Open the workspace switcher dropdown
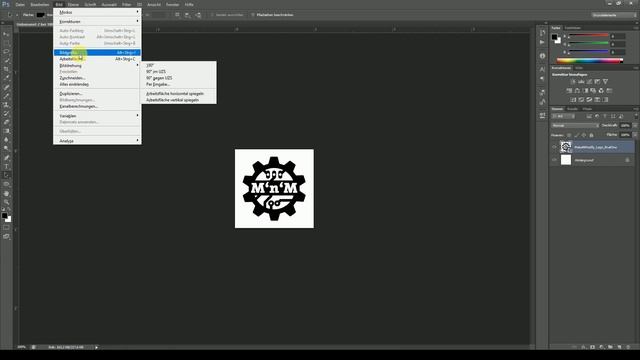Screen dimensions: 640x360 pyautogui.click(x=613, y=15)
